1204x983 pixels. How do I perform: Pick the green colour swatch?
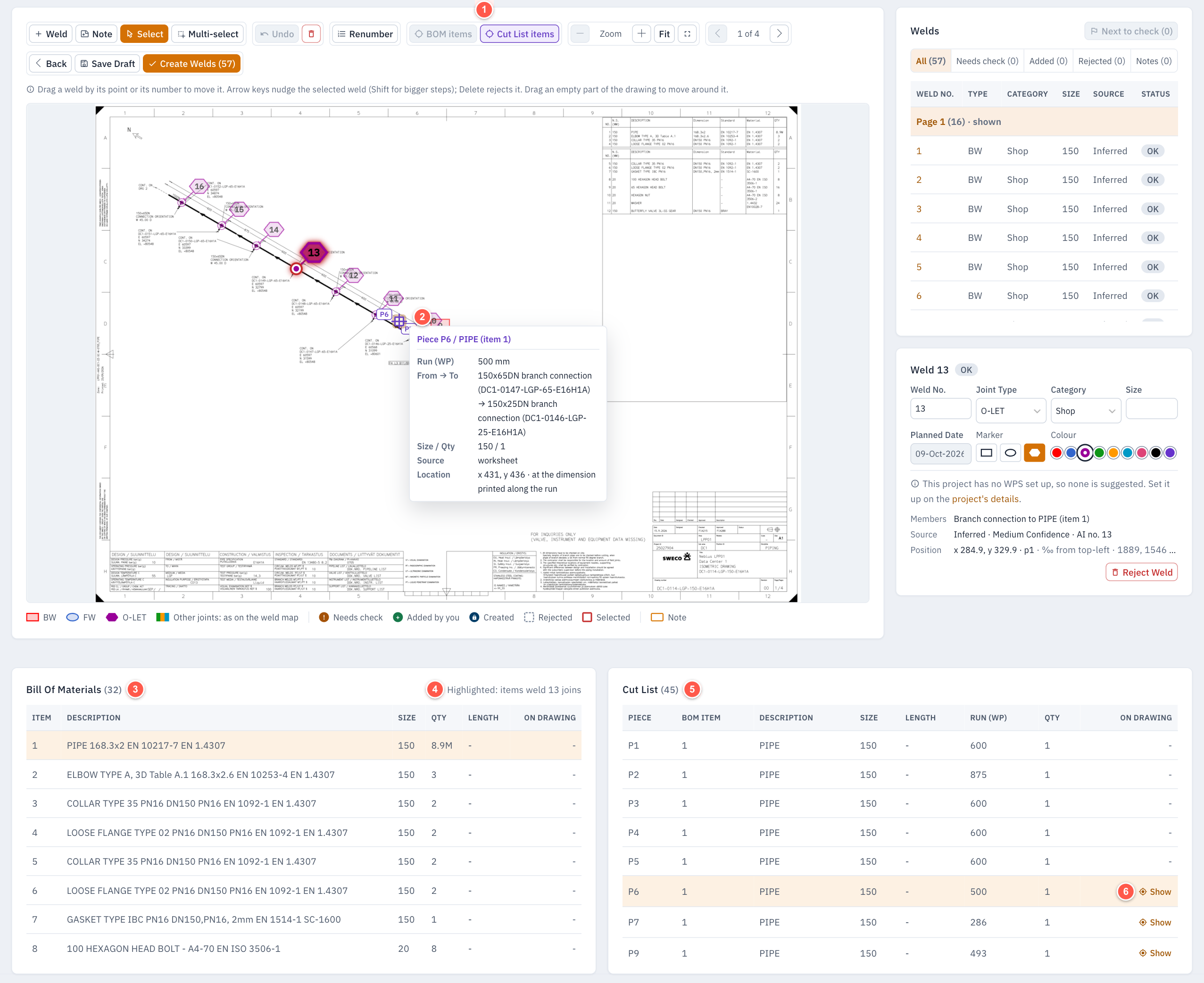(x=1099, y=453)
